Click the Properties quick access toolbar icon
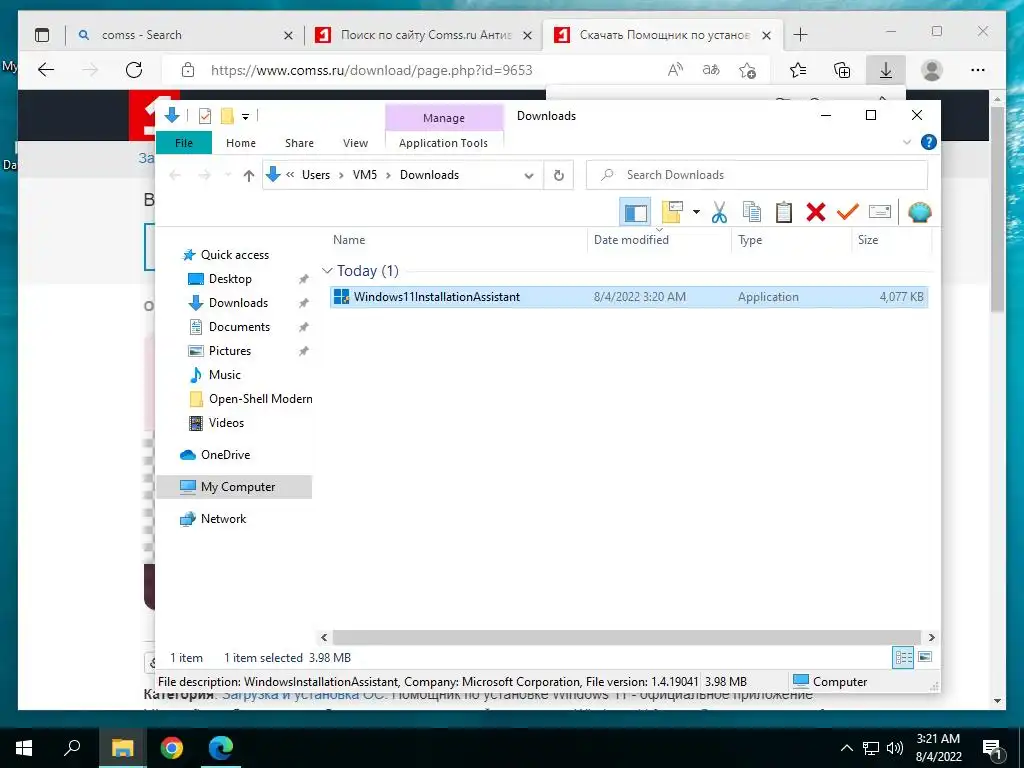Screen dimensions: 1024x768 (x=204, y=116)
